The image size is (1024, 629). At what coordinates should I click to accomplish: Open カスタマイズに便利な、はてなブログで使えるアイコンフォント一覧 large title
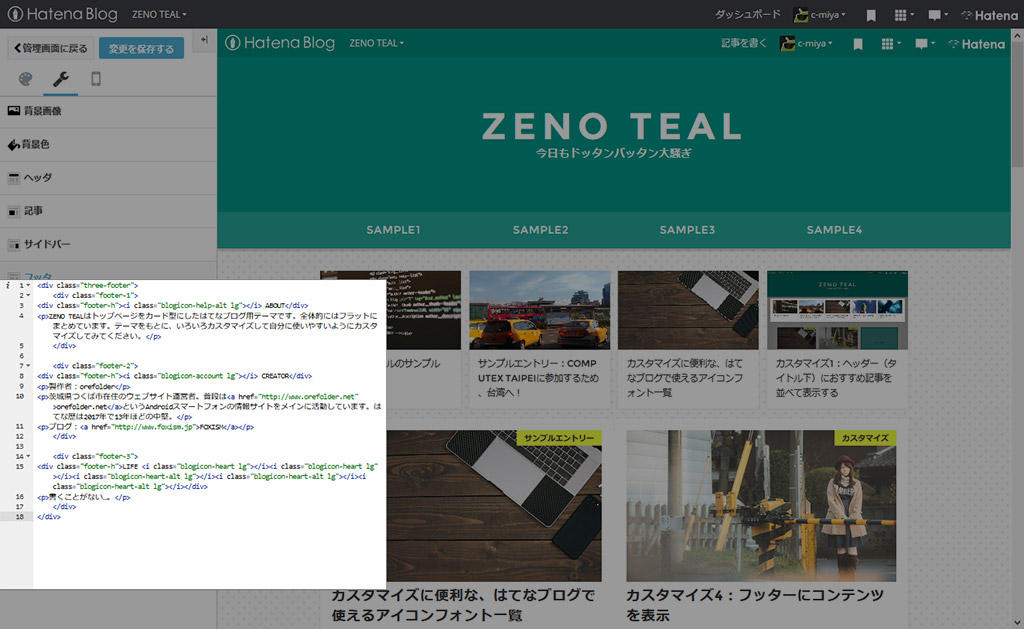(x=463, y=605)
